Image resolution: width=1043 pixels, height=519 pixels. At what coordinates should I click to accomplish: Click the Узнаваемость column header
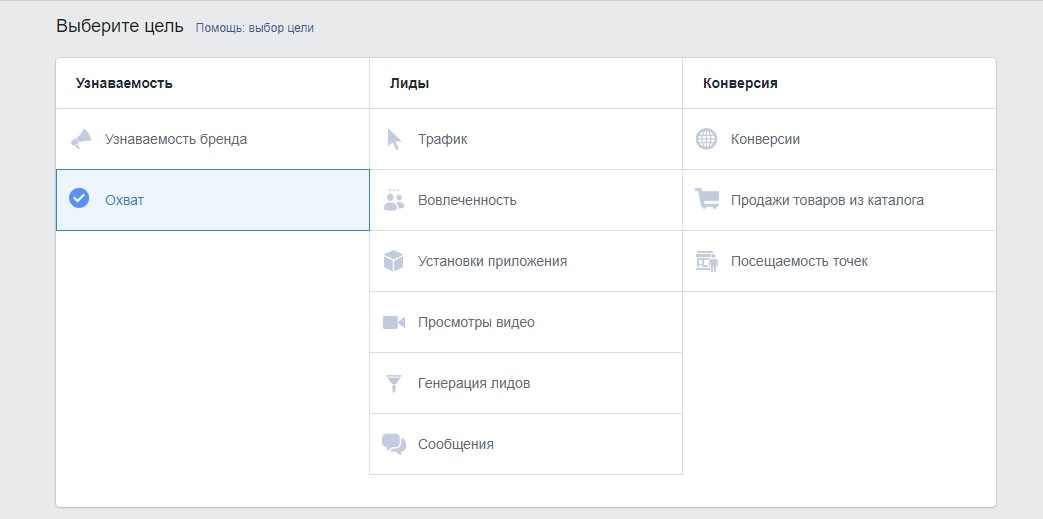point(124,83)
